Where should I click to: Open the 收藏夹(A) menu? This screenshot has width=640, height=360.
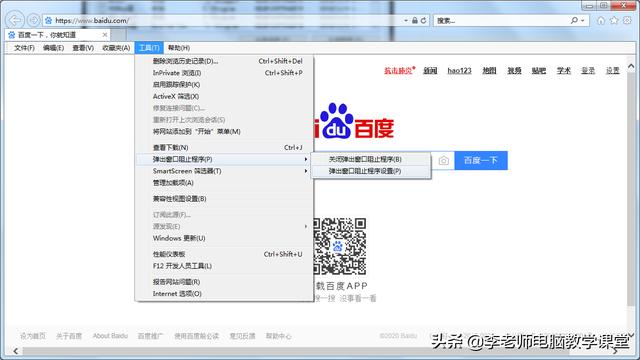[x=116, y=48]
